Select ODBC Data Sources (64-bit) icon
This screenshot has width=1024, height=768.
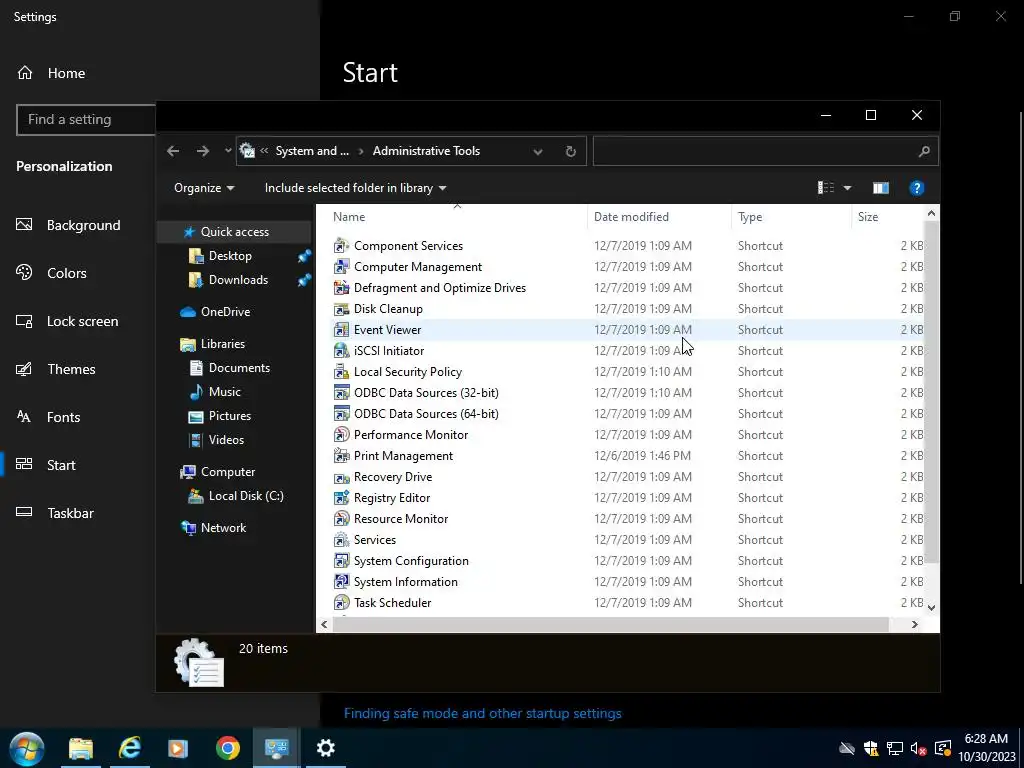point(341,413)
